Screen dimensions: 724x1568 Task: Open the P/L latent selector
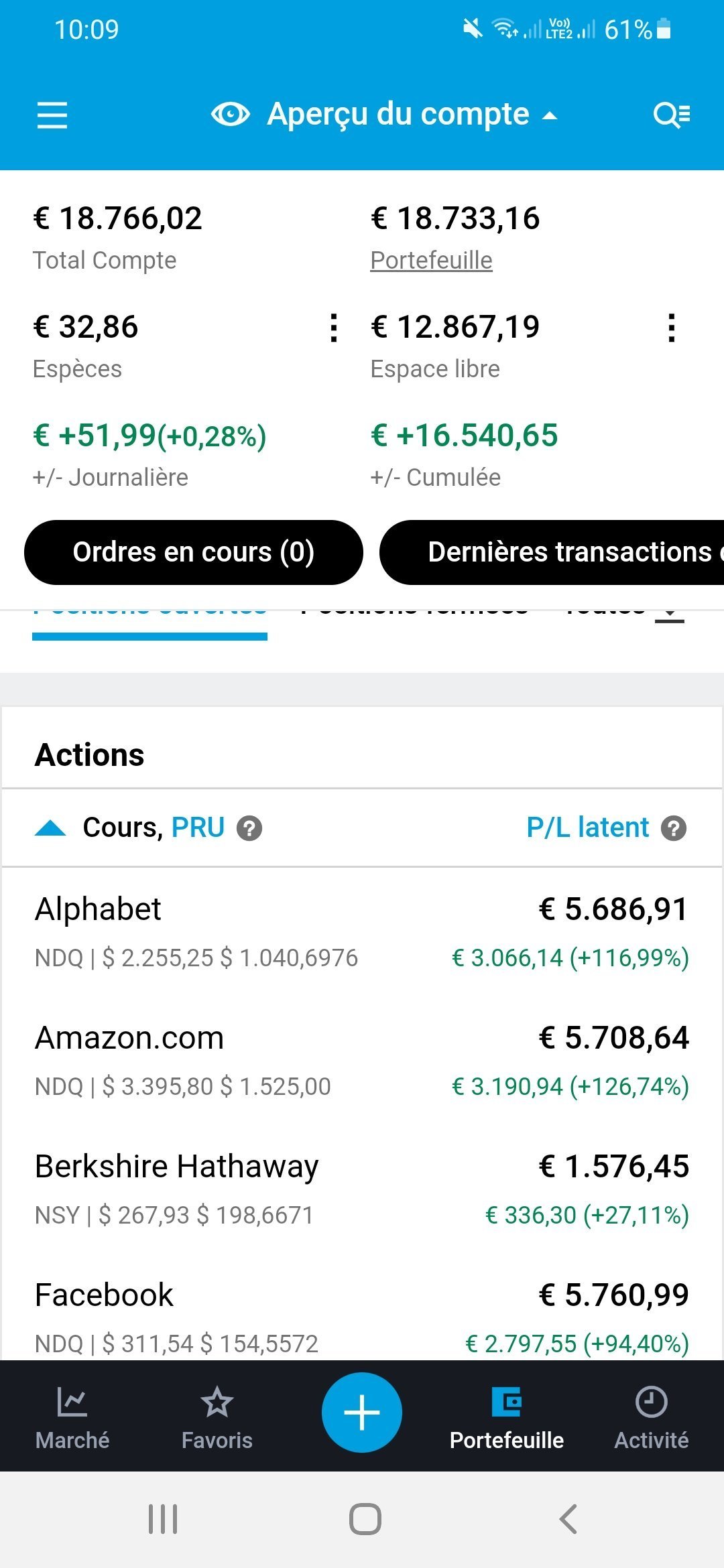588,828
